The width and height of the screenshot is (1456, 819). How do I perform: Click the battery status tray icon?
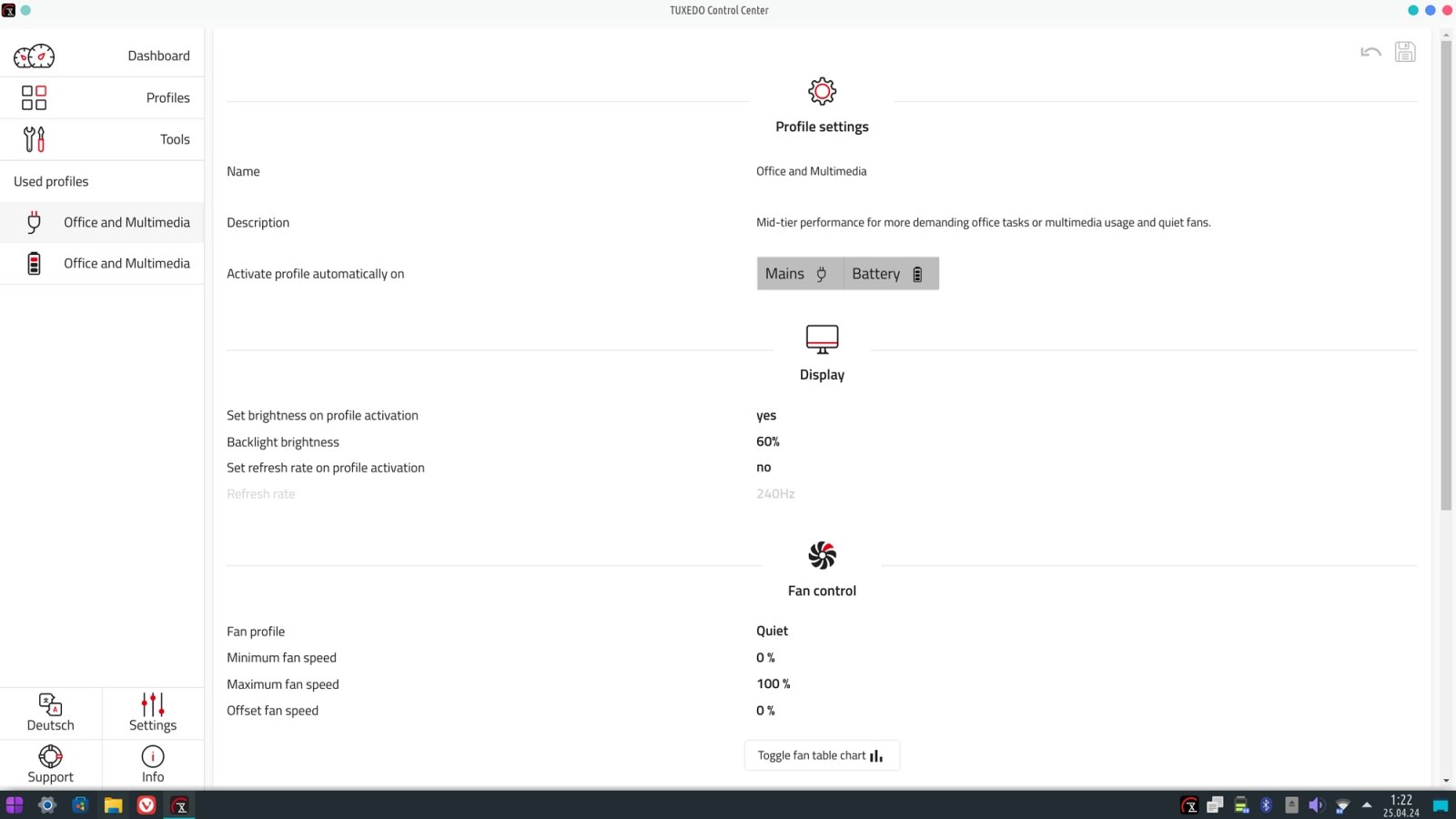point(1240,805)
